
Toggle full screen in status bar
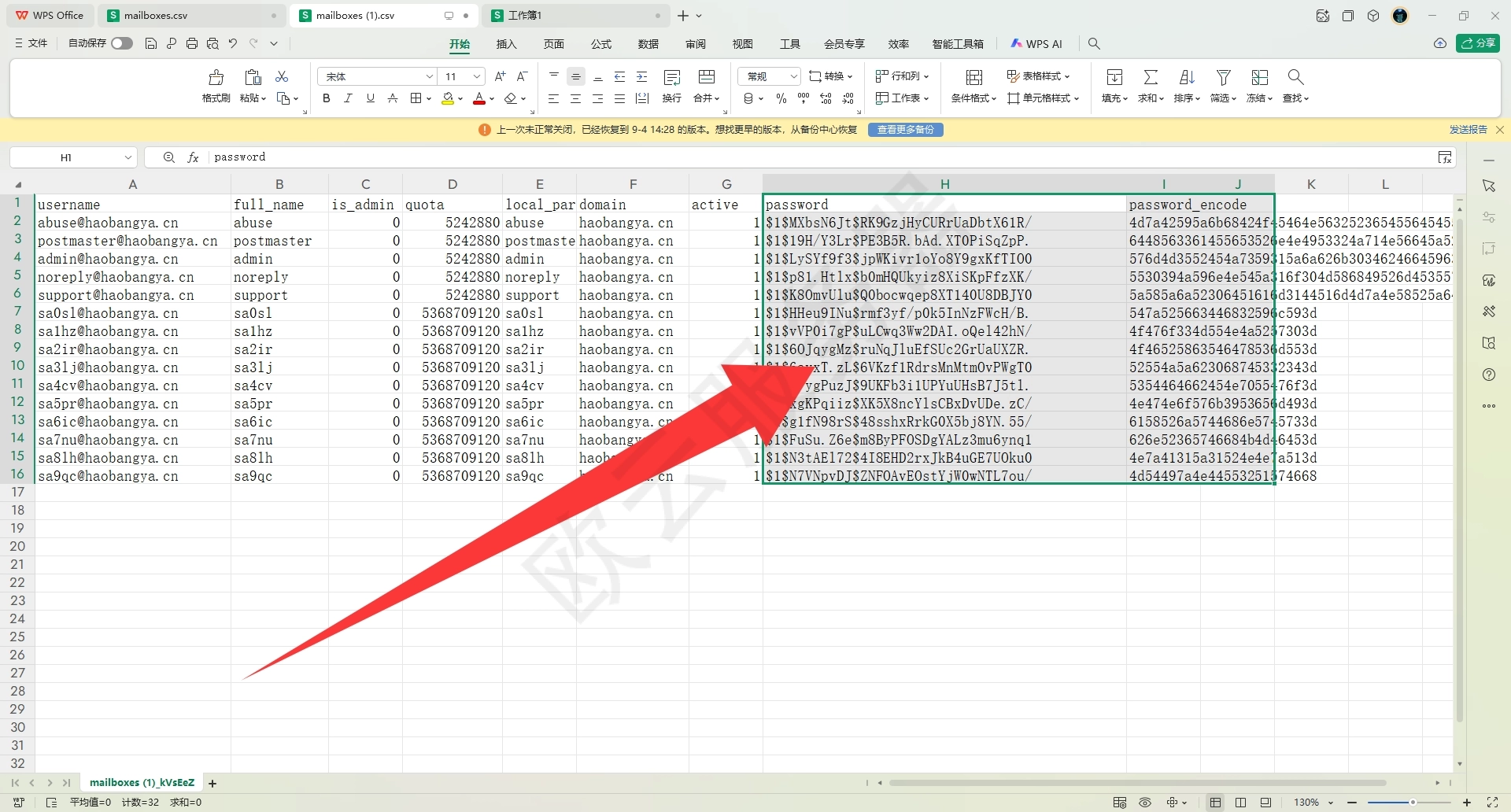pyautogui.click(x=1491, y=803)
